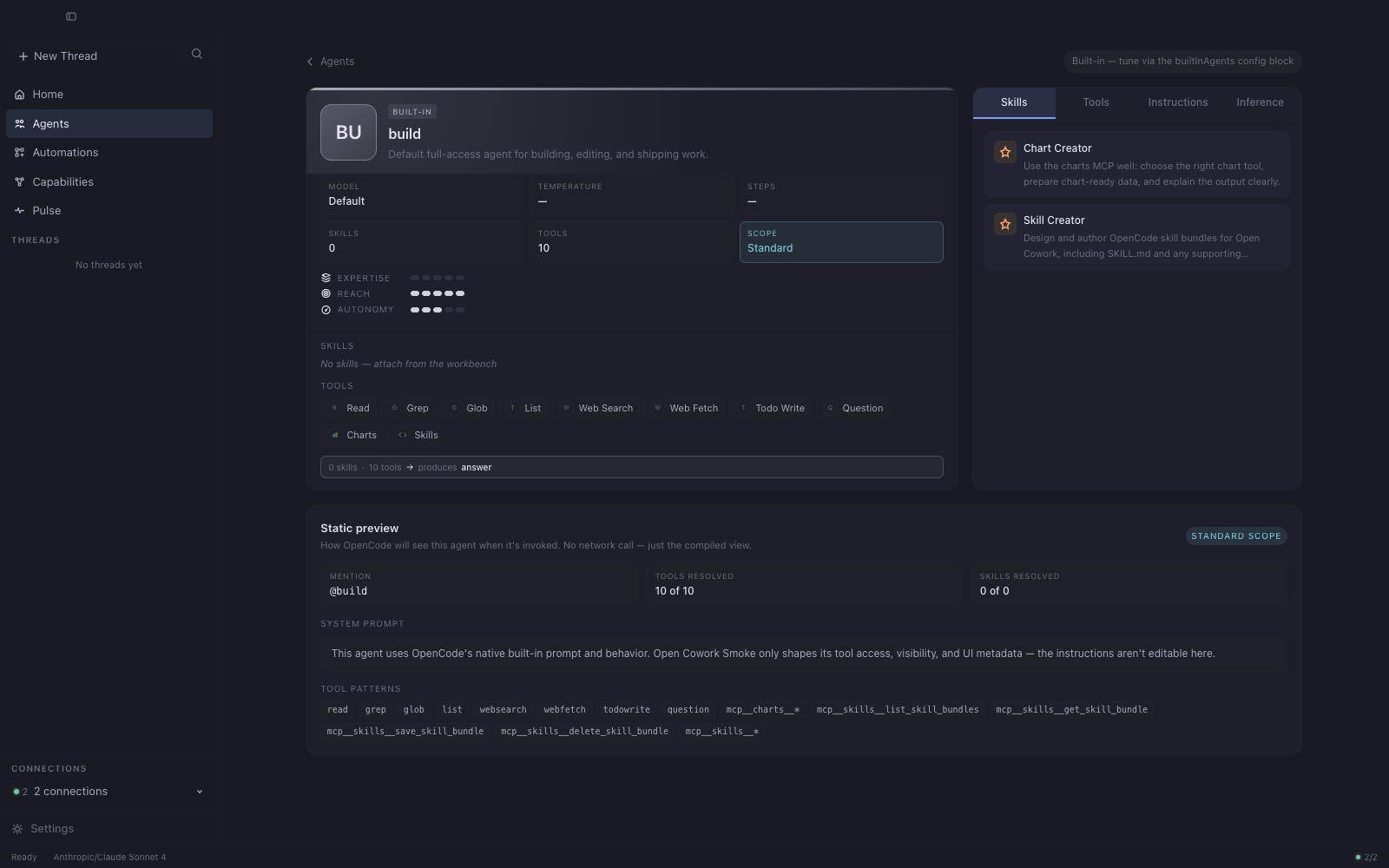Click the 0 skills 10 tools summary bar

coord(631,467)
